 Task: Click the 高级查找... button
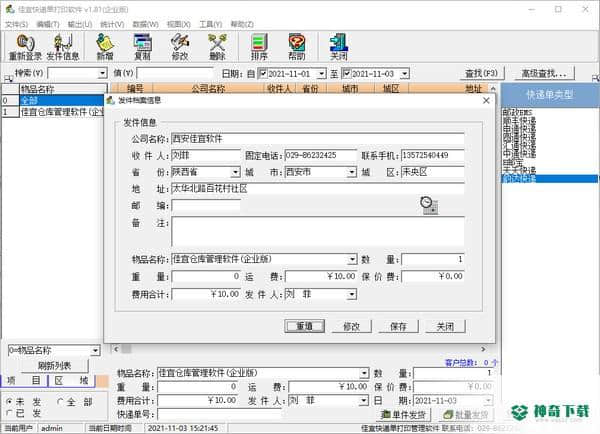[543, 73]
